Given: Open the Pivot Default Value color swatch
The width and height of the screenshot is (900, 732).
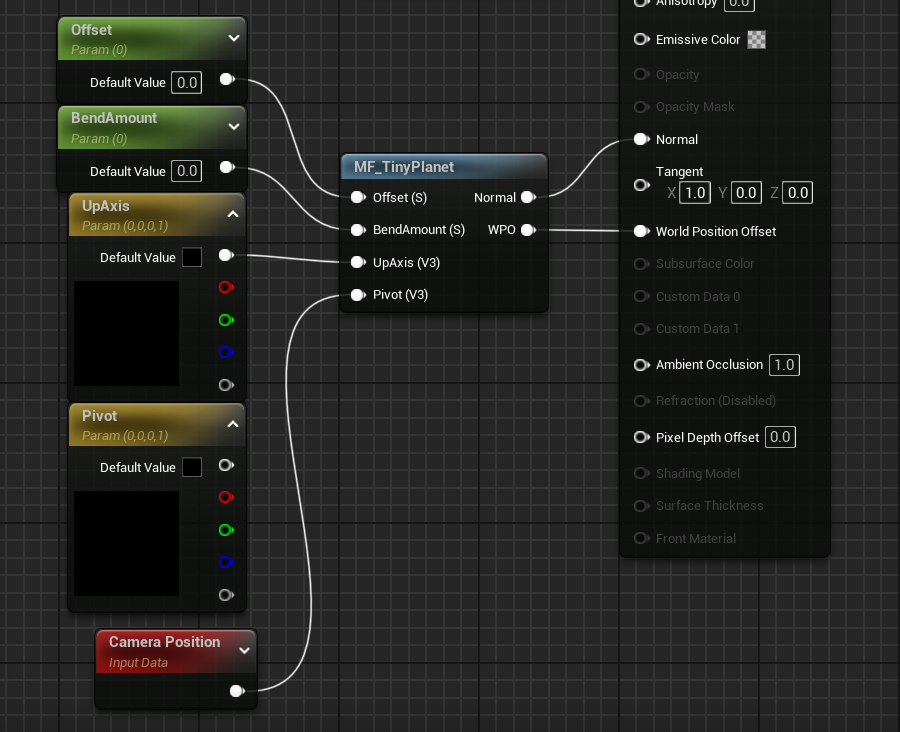Looking at the screenshot, I should 192,467.
